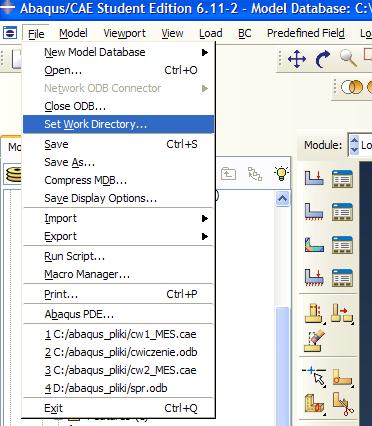This screenshot has height=426, width=372.
Task: Click the folder up icon
Action: [228, 174]
